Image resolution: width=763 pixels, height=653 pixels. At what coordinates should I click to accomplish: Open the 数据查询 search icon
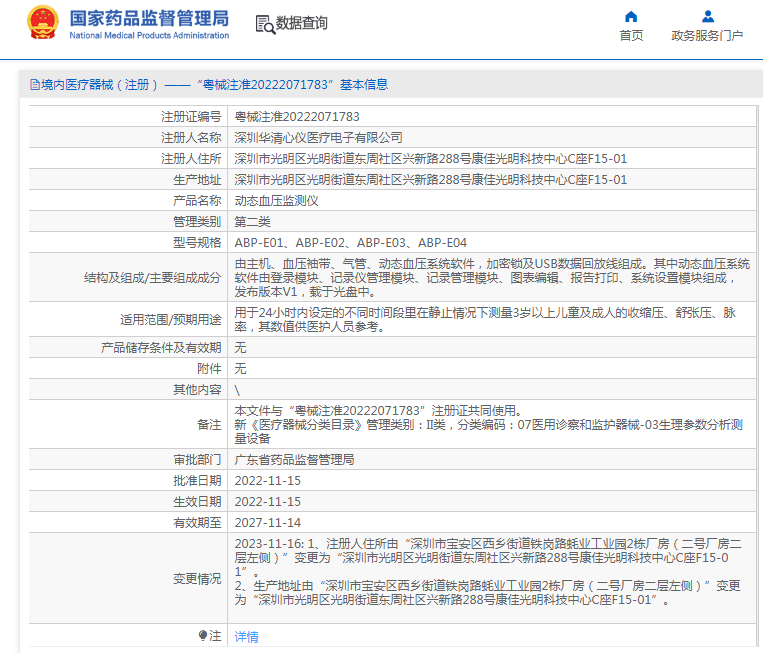click(265, 24)
